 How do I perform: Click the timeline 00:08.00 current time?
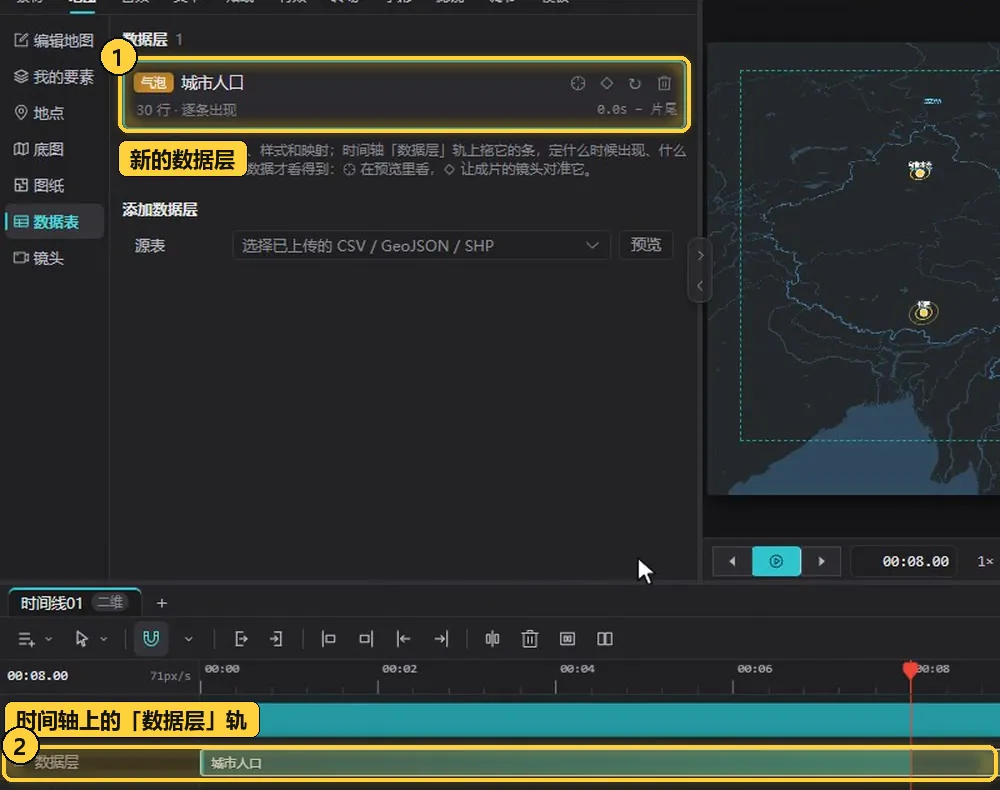click(x=38, y=676)
